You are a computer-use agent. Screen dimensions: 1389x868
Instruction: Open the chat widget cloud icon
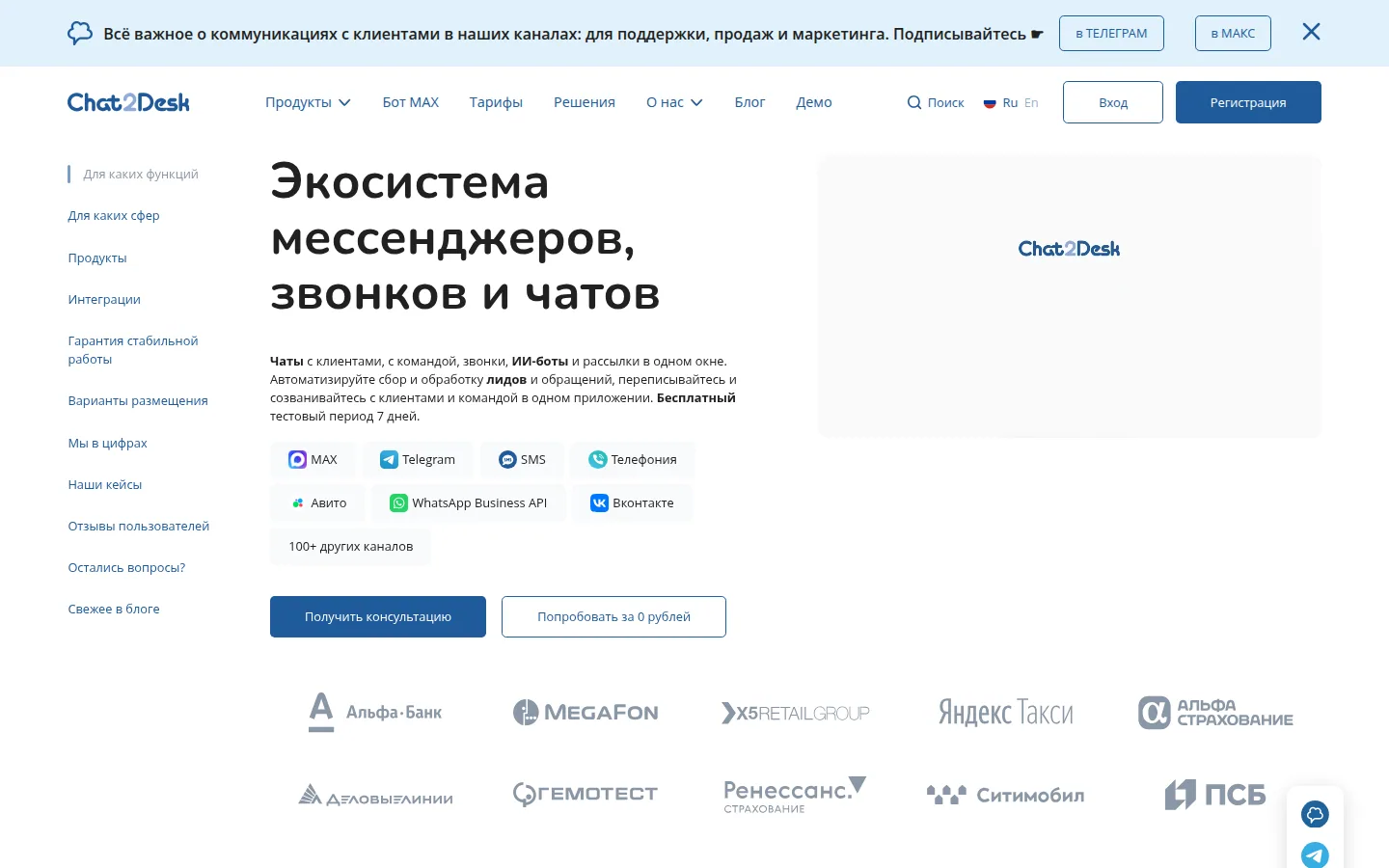coord(1315,814)
